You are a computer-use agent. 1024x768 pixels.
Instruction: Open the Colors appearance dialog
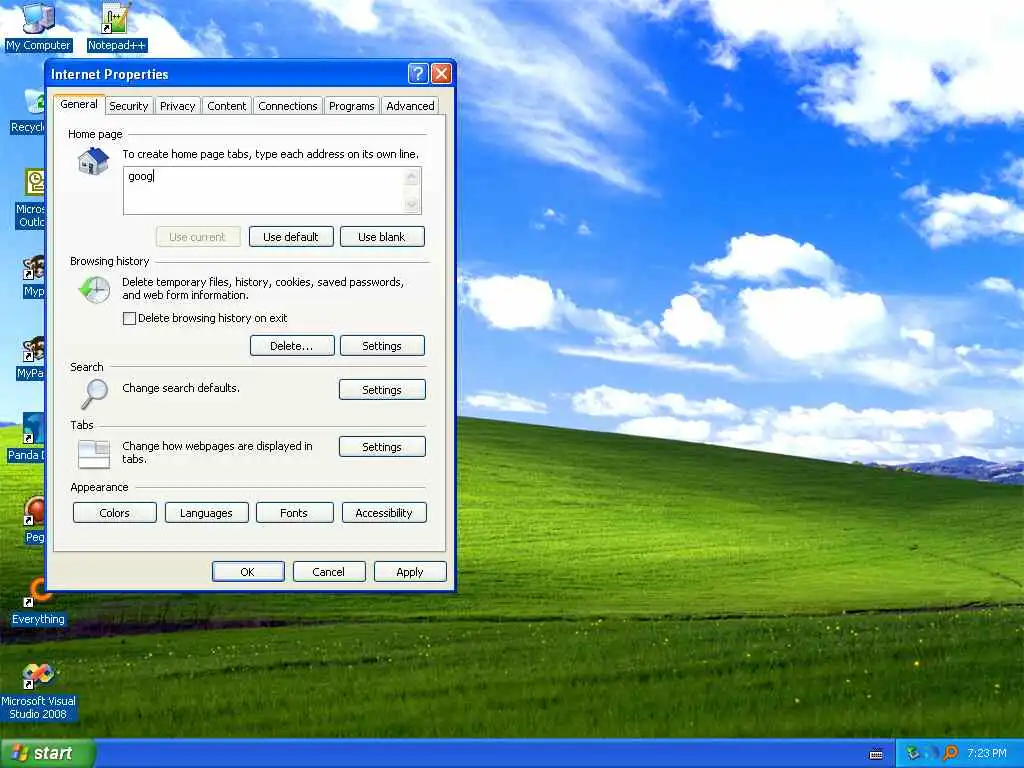(x=114, y=513)
